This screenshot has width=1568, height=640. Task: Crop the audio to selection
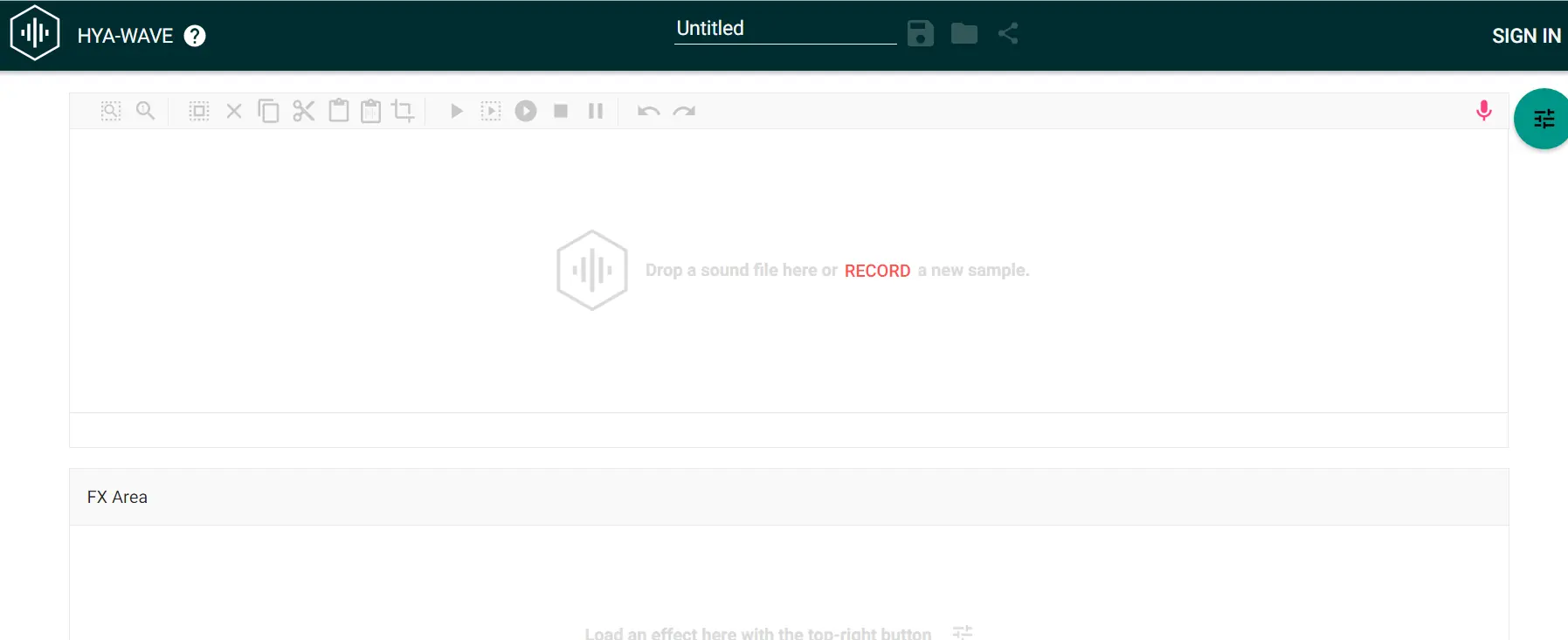[x=403, y=111]
